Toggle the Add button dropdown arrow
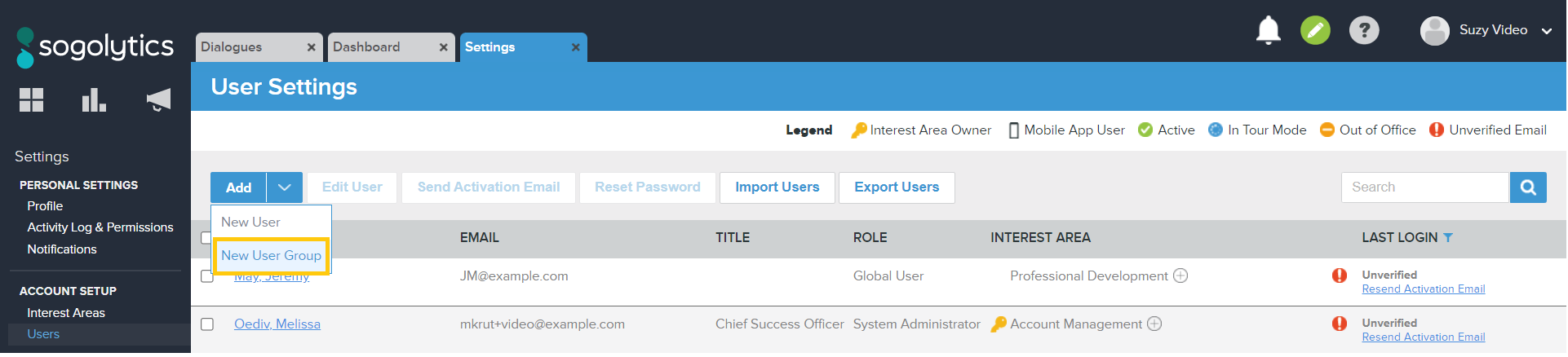This screenshot has height=357, width=1568. 284,187
